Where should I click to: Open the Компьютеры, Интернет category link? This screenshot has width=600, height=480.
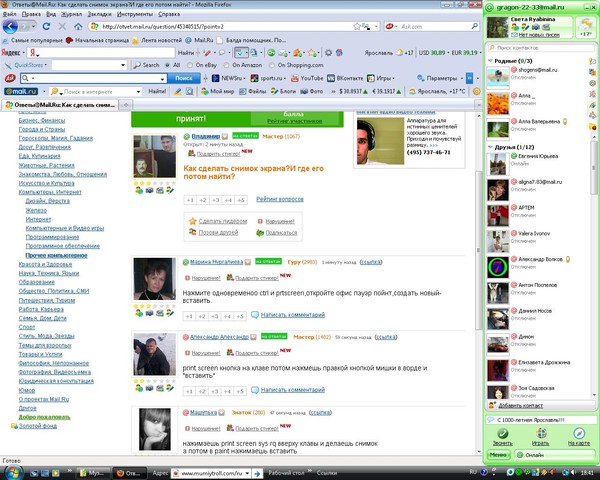click(50, 192)
